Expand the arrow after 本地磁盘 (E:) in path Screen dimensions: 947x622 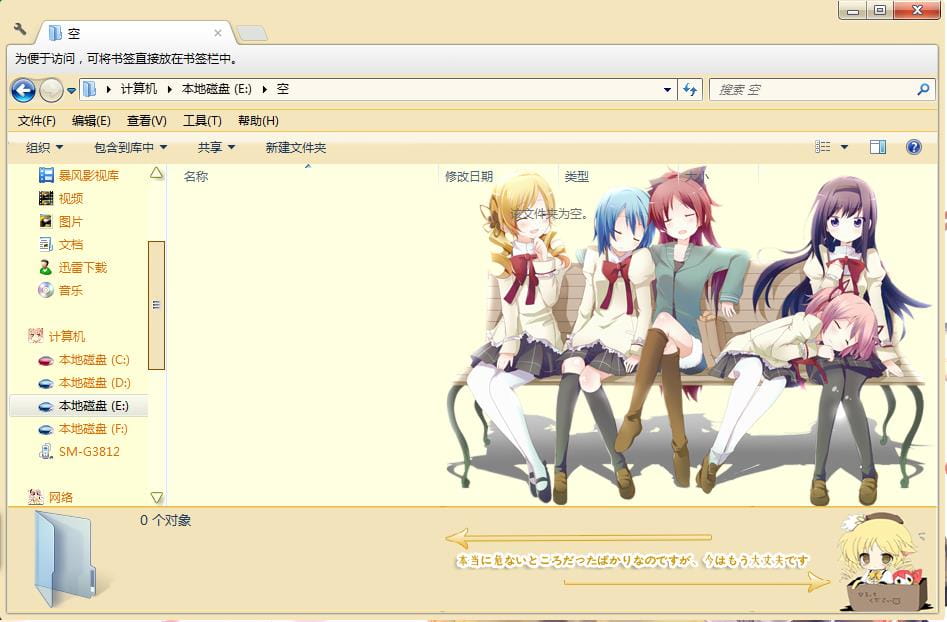[x=265, y=89]
